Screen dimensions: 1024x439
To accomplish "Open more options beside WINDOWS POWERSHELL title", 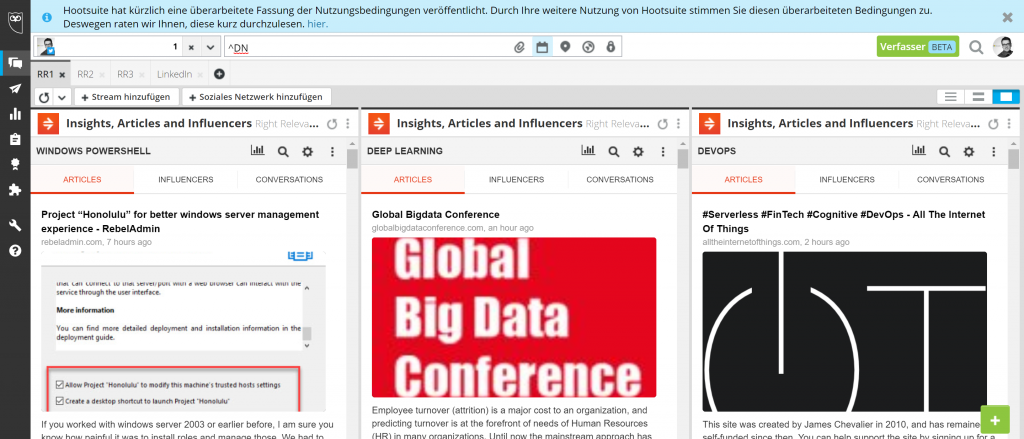I will (332, 152).
